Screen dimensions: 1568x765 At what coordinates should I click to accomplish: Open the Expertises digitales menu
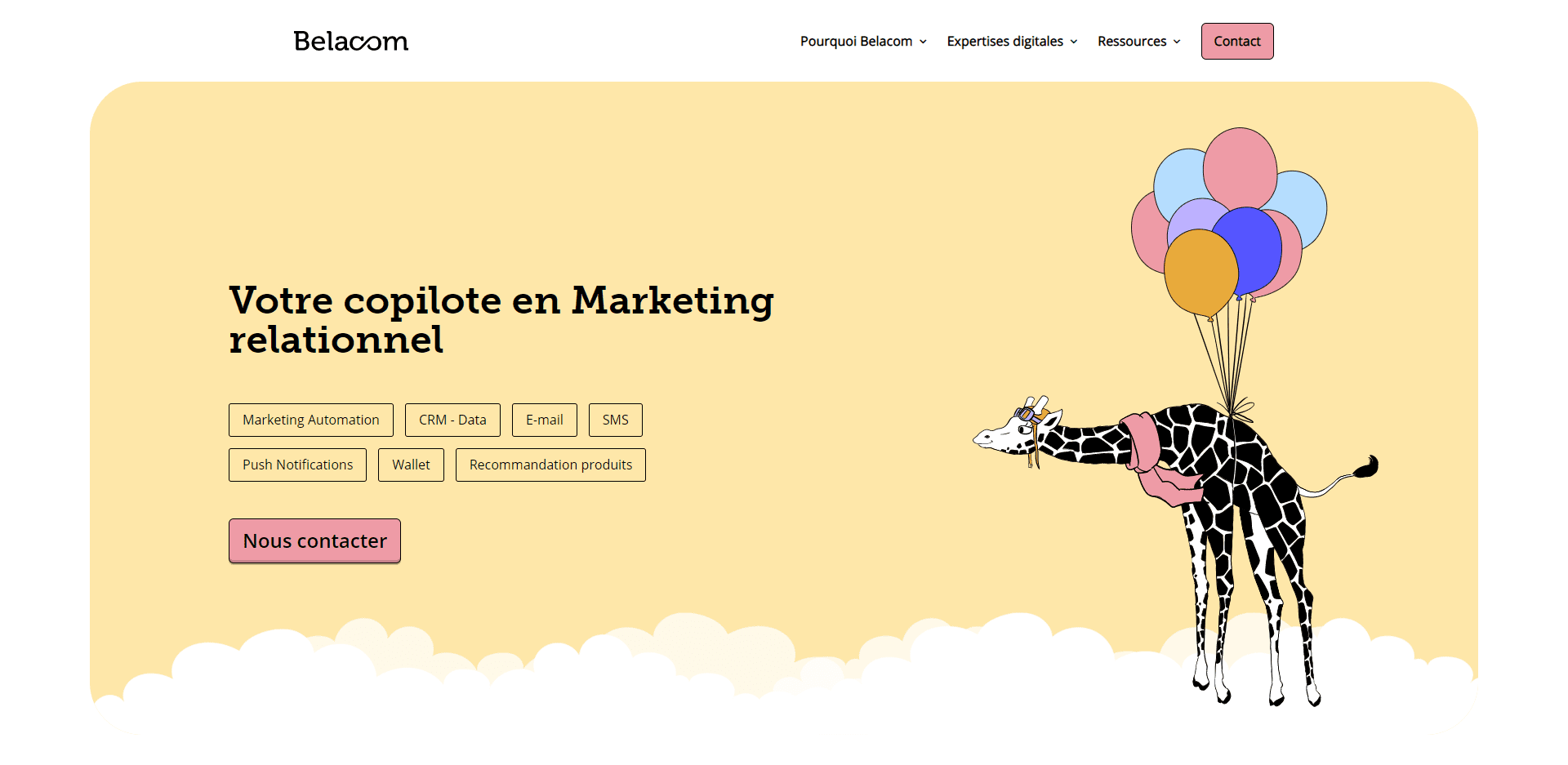click(x=1012, y=41)
